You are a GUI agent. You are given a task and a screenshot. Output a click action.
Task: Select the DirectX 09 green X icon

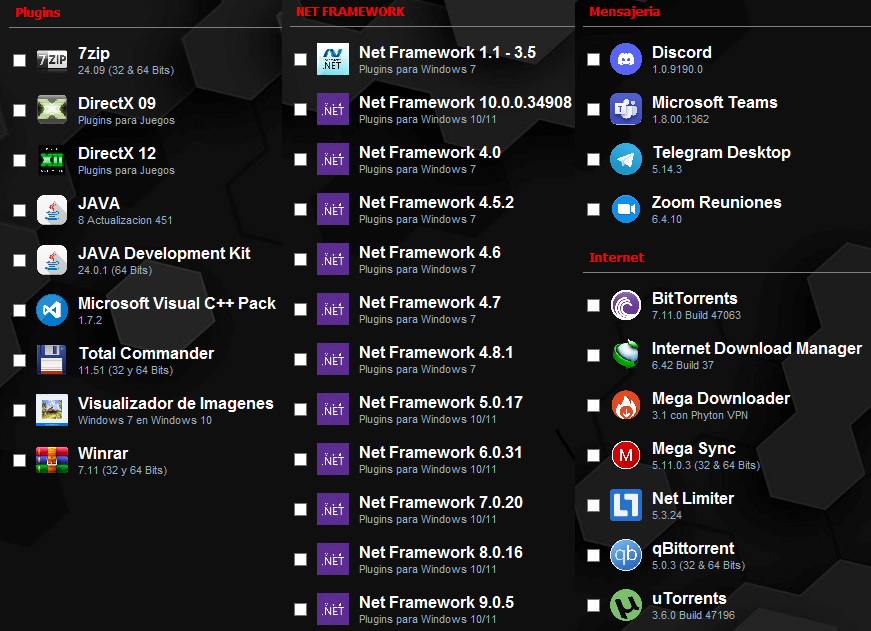tap(52, 109)
